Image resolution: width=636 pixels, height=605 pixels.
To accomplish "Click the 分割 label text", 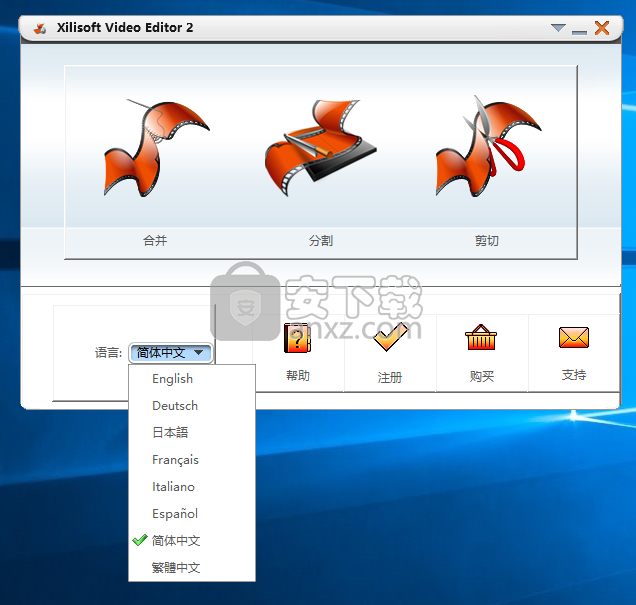I will click(x=321, y=241).
